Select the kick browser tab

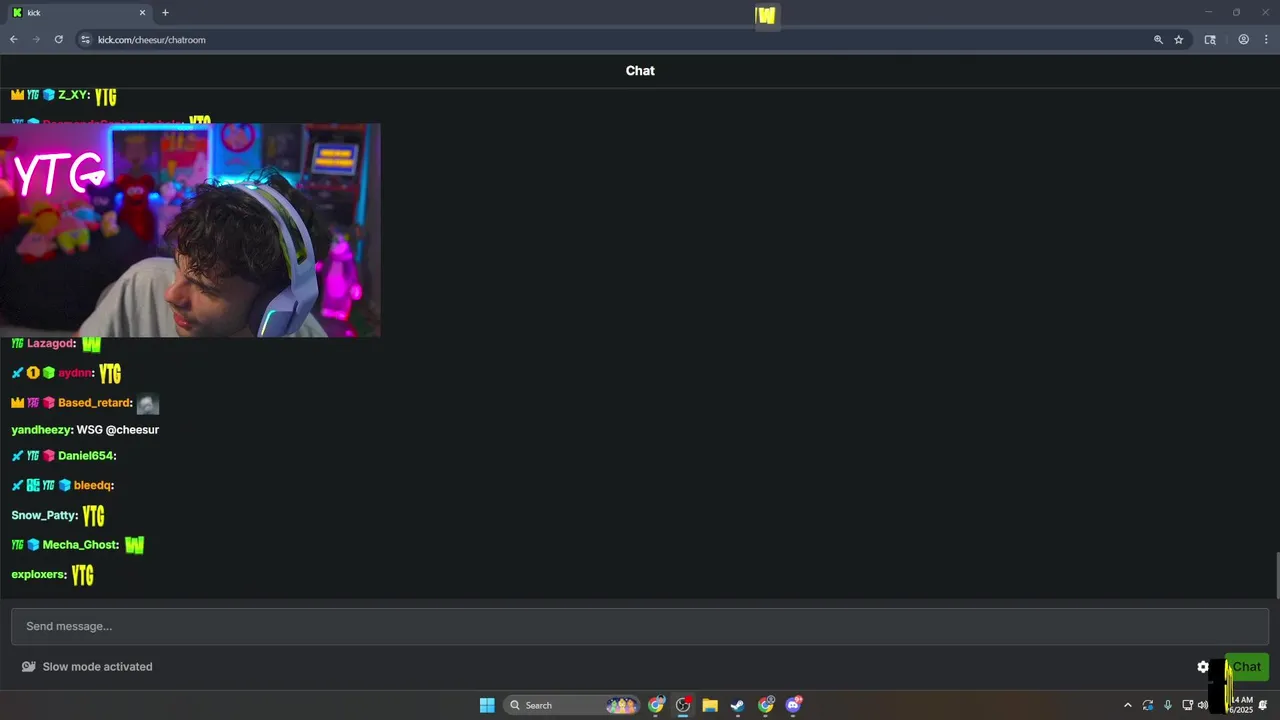click(78, 13)
